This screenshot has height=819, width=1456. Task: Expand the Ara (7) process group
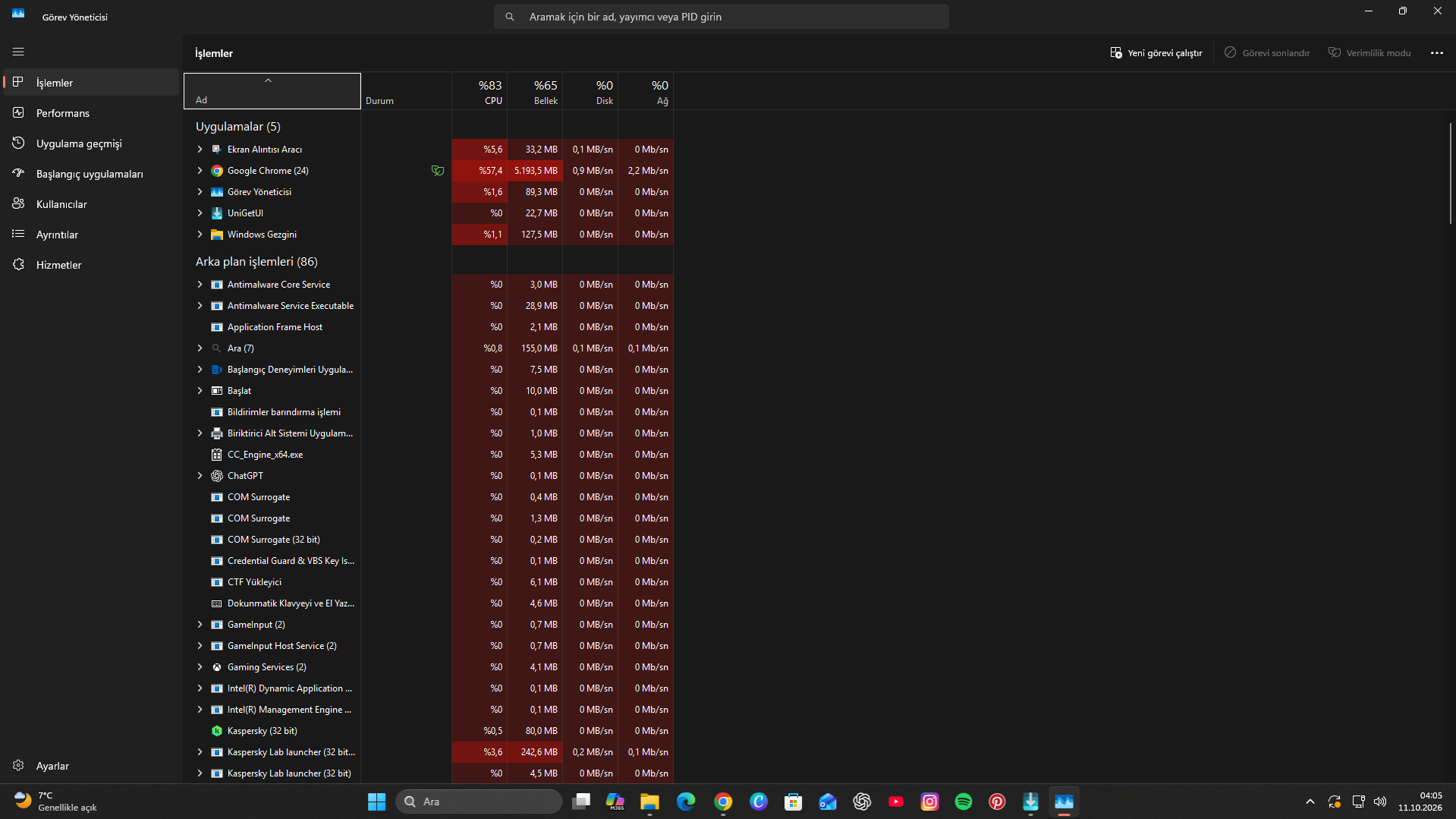[x=200, y=348]
